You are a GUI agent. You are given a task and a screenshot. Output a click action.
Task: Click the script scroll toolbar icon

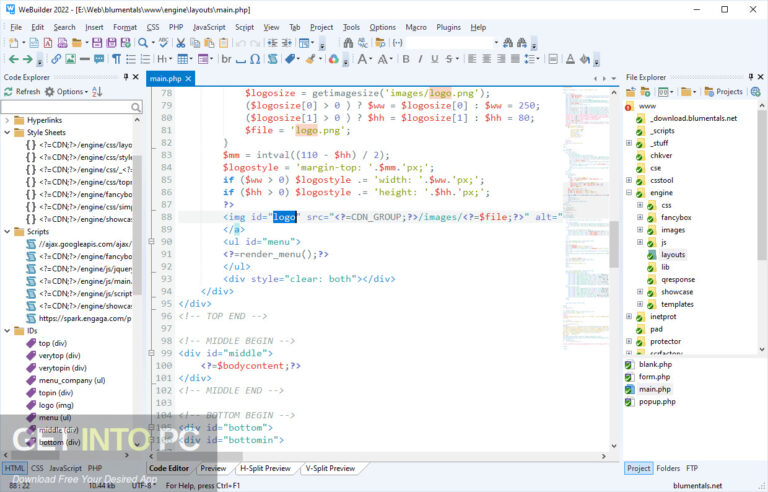click(272, 59)
